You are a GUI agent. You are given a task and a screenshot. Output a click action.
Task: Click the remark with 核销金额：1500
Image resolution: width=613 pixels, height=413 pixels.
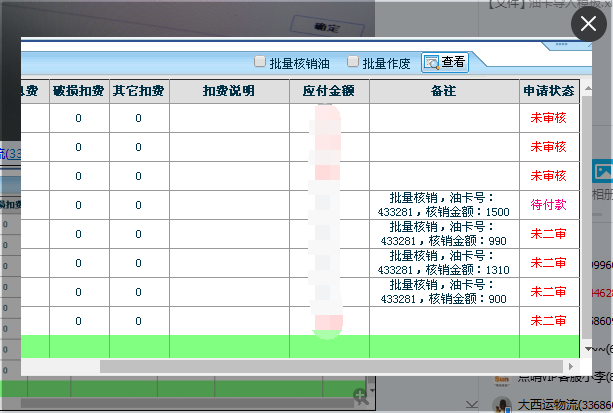444,205
